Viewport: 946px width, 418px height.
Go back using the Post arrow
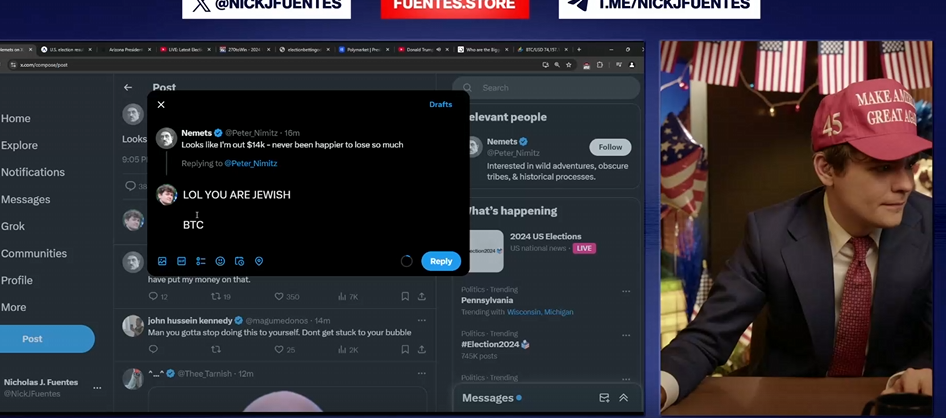(128, 87)
